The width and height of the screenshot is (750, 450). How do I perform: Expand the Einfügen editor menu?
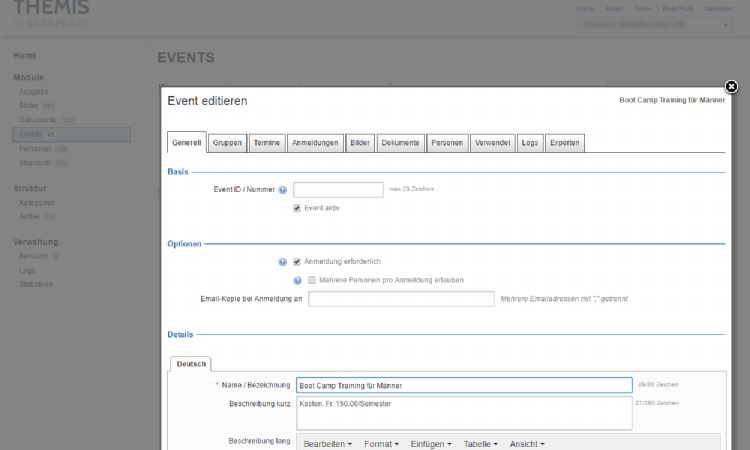coord(432,443)
